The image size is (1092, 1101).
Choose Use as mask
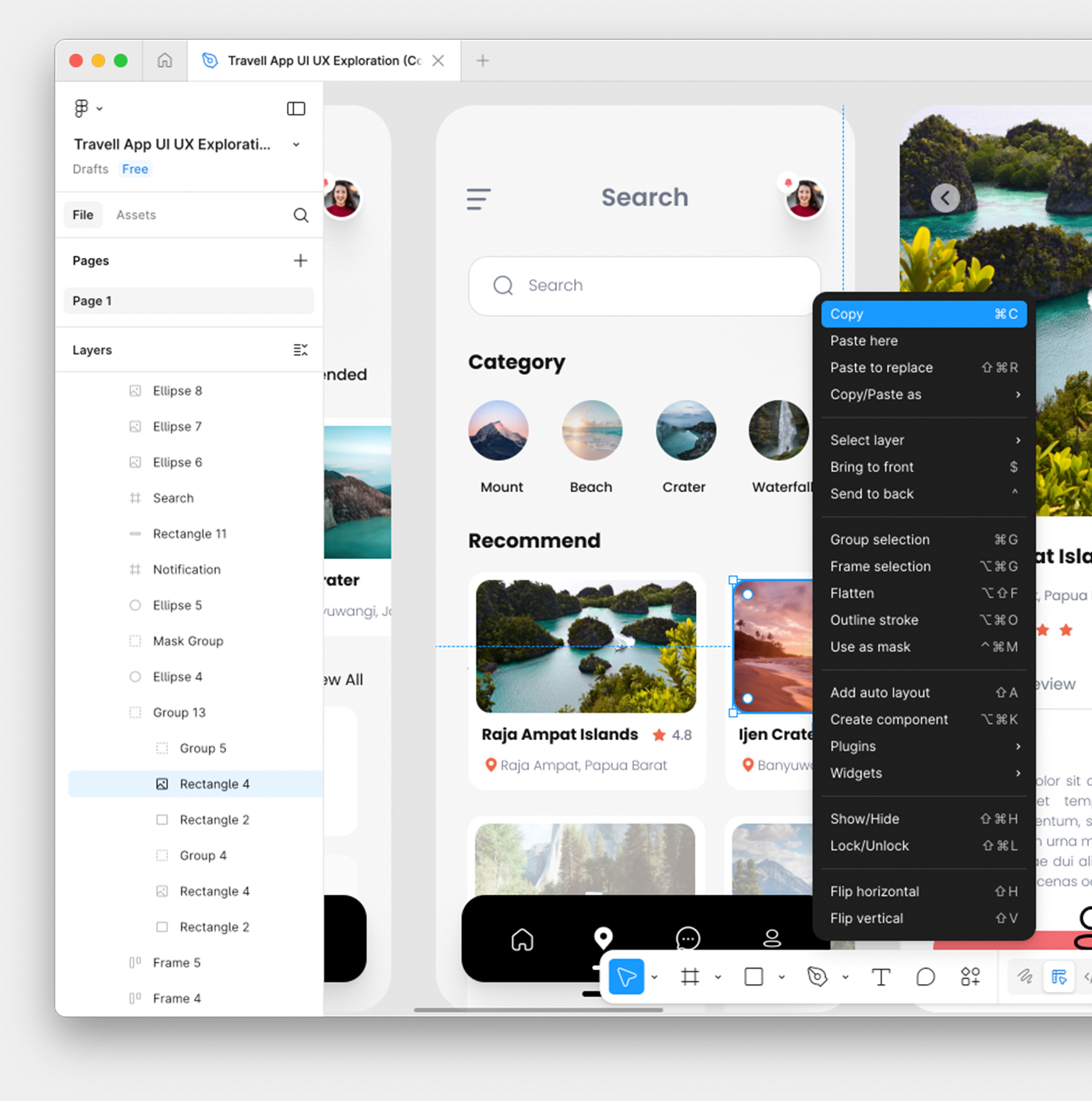point(924,646)
